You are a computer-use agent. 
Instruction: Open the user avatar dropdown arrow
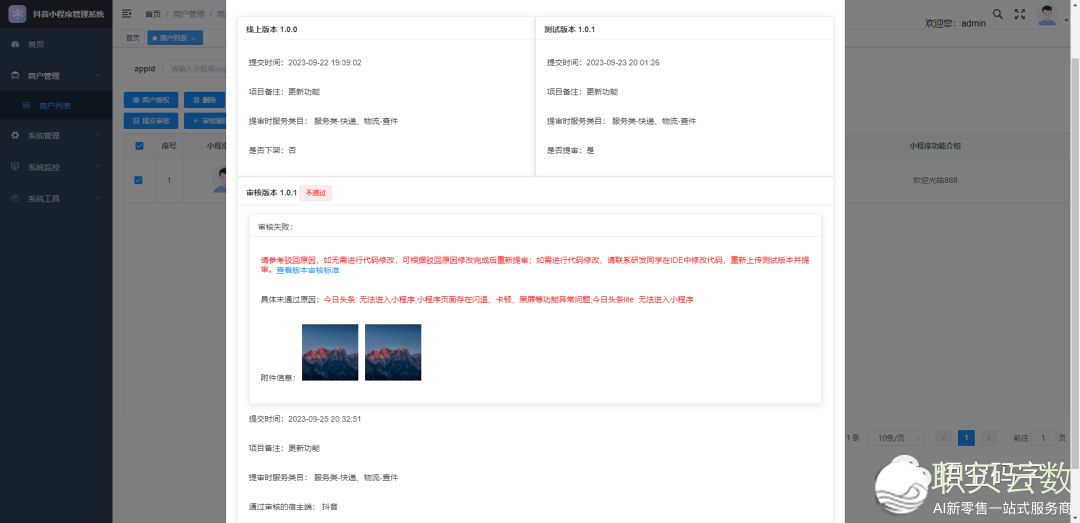point(1066,19)
